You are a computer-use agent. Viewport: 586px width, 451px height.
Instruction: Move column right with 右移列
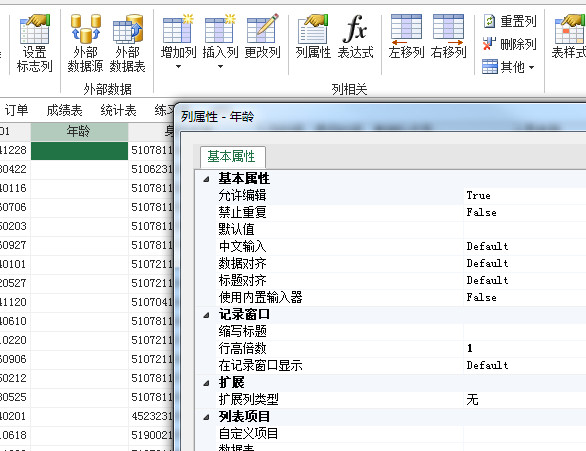coord(448,37)
